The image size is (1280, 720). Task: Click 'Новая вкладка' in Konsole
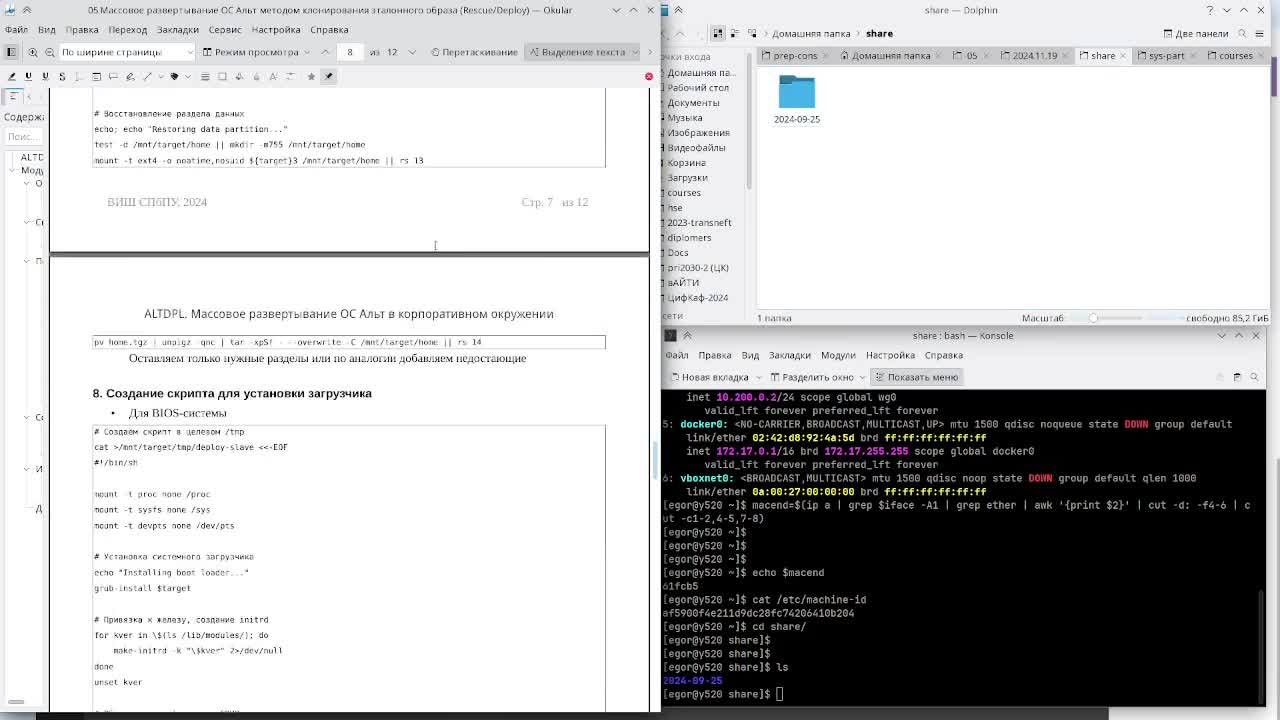pos(710,377)
